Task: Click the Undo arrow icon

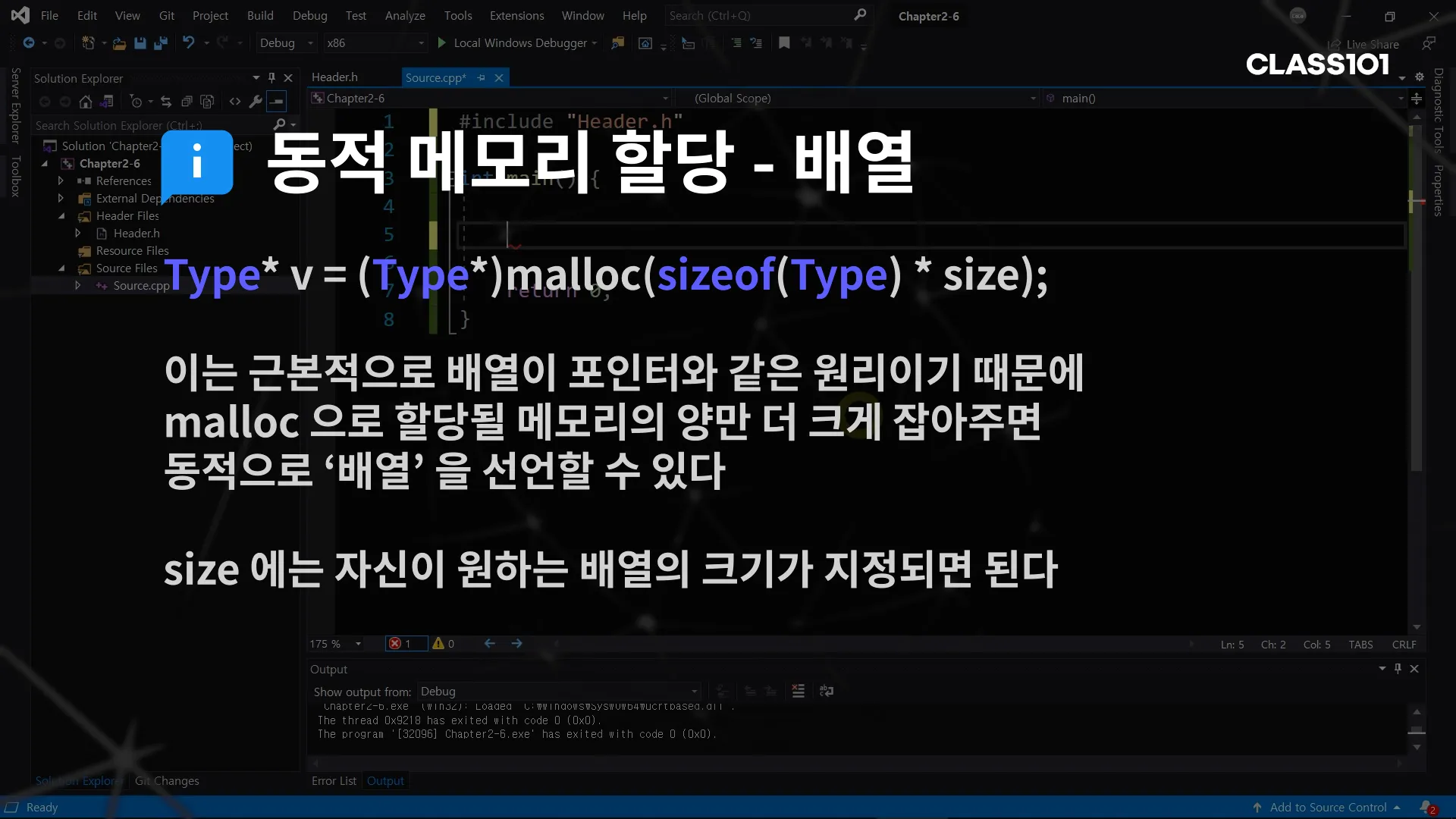Action: click(189, 43)
